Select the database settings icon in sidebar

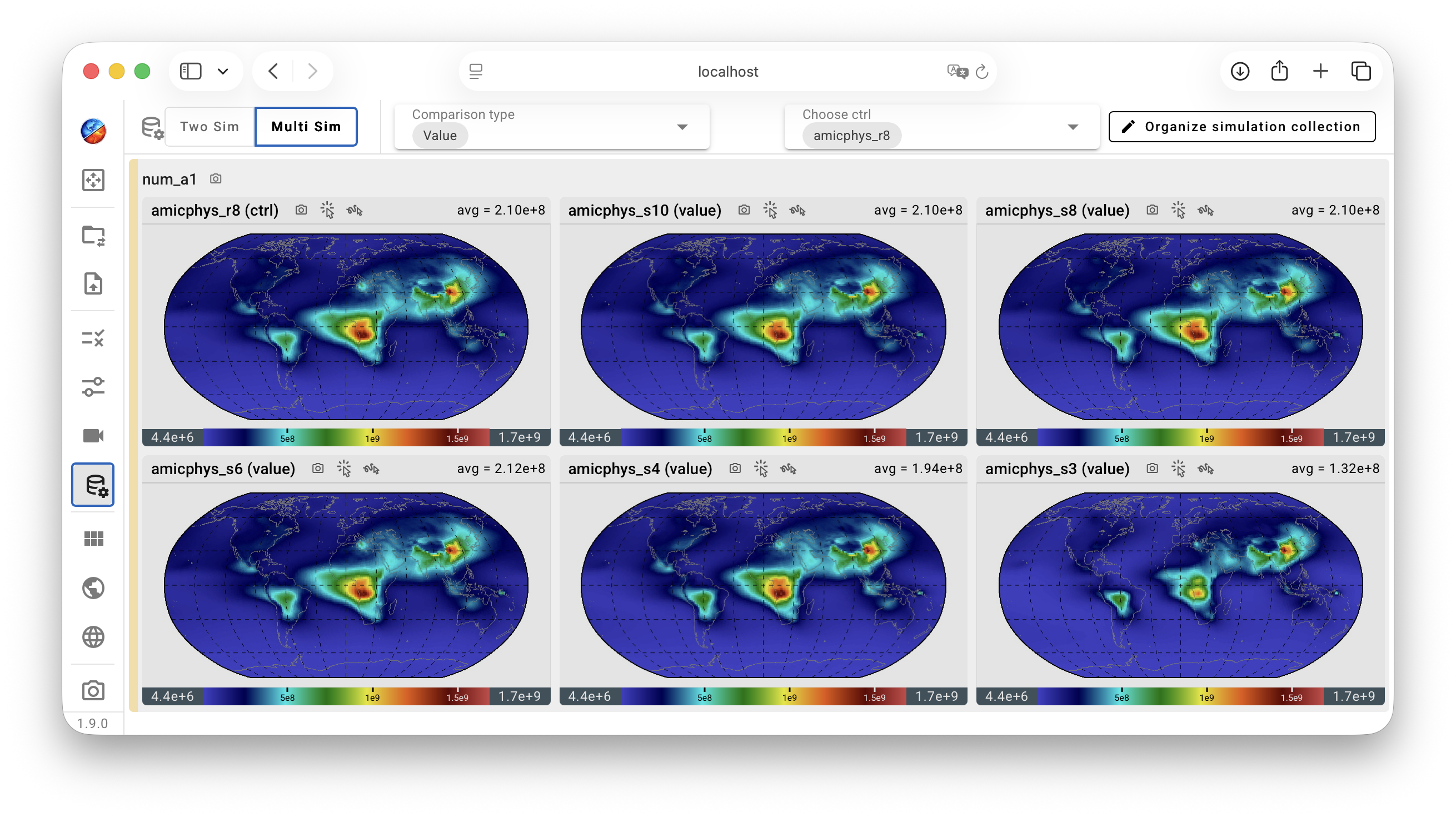point(93,485)
